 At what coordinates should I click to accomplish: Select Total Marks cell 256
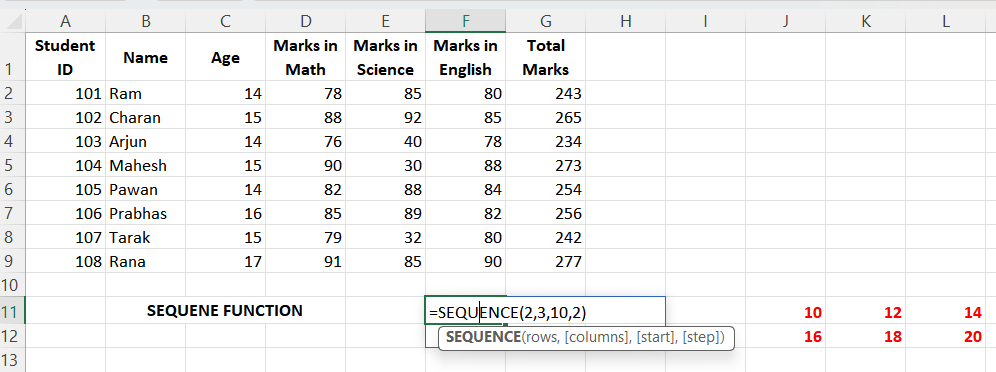[546, 214]
